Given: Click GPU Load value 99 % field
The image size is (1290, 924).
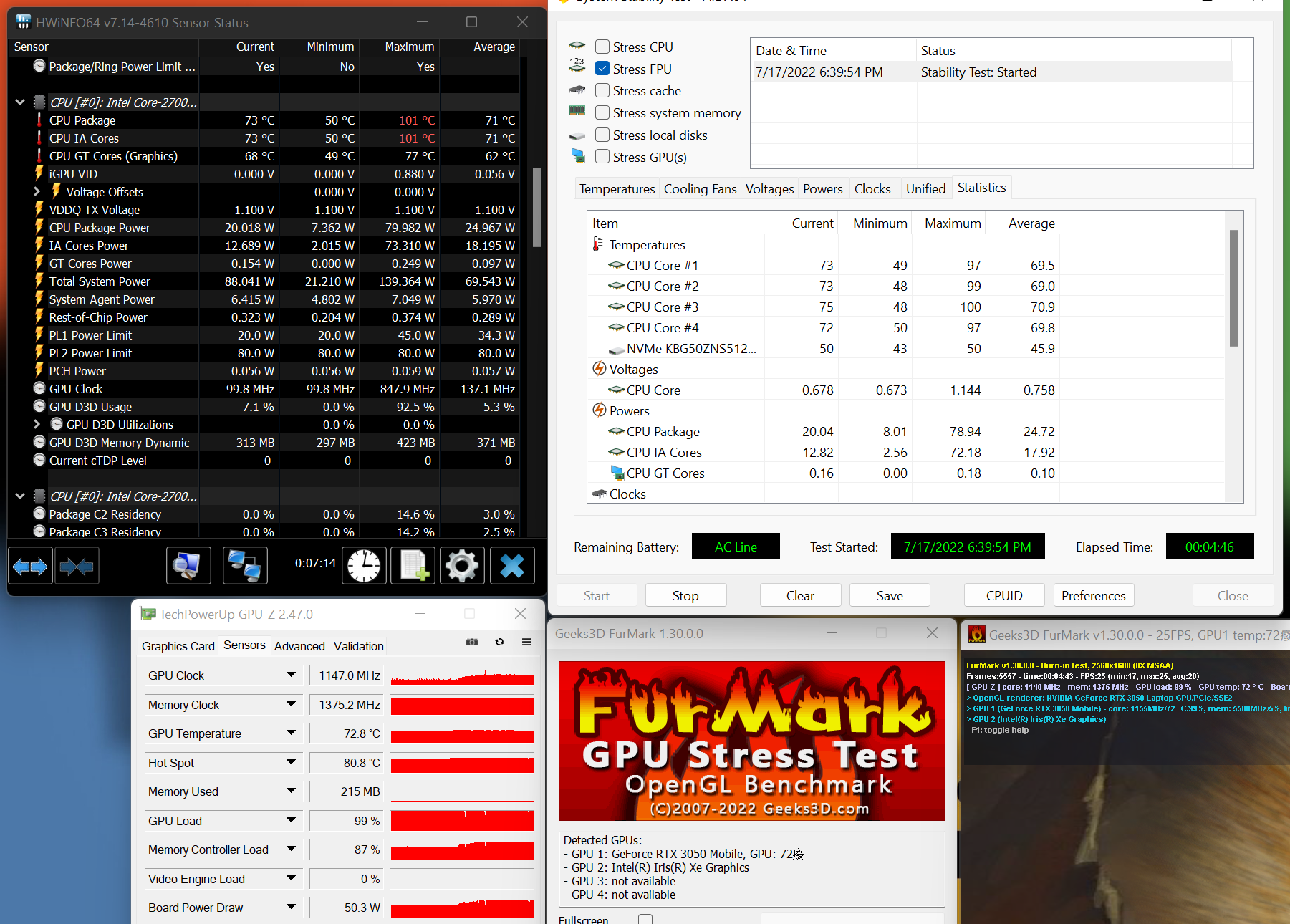Looking at the screenshot, I should tap(347, 821).
